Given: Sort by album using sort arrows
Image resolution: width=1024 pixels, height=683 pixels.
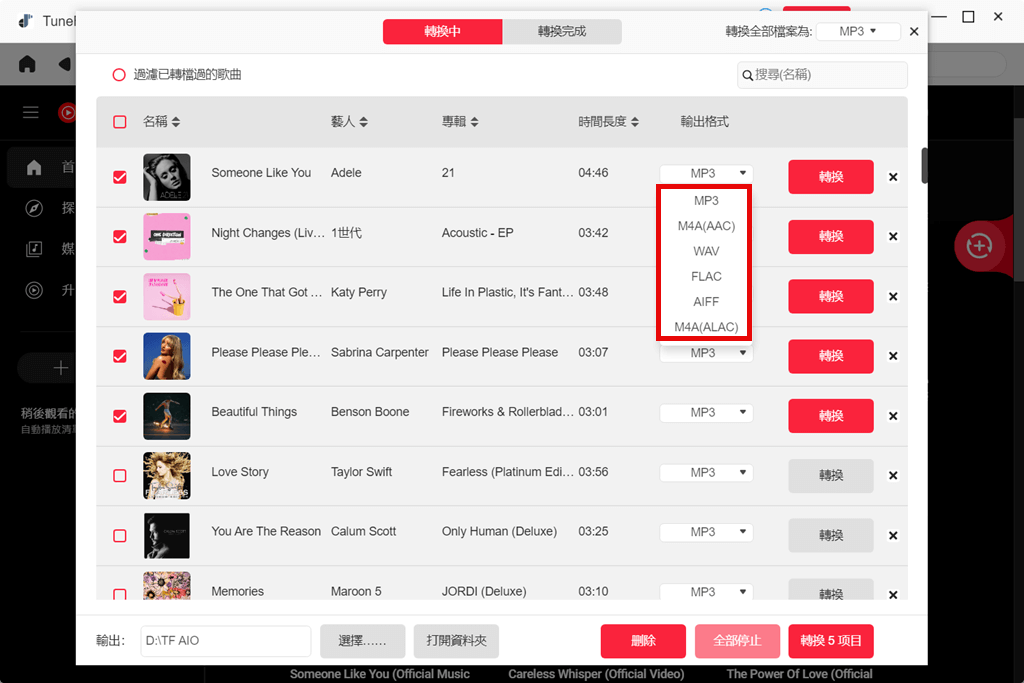Looking at the screenshot, I should pos(474,121).
